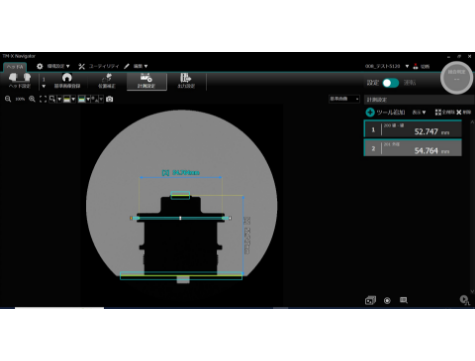475x361 pixels.
Task: Click the fit-to-screen brackets icon
Action: [x=43, y=99]
